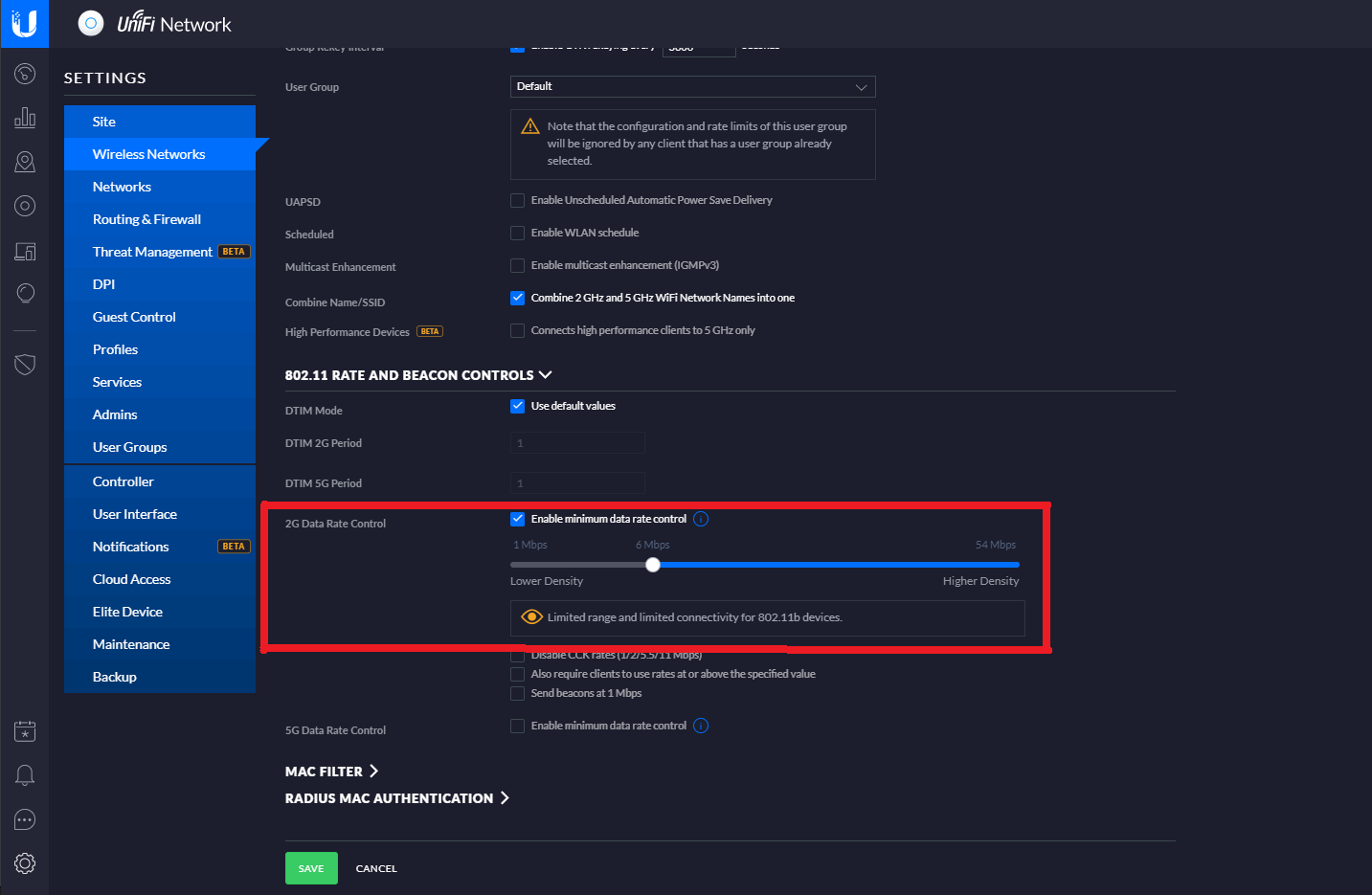Viewport: 1372px width, 895px height.
Task: Enable multicast enhancement (IGMPv3) checkbox
Action: 517,265
